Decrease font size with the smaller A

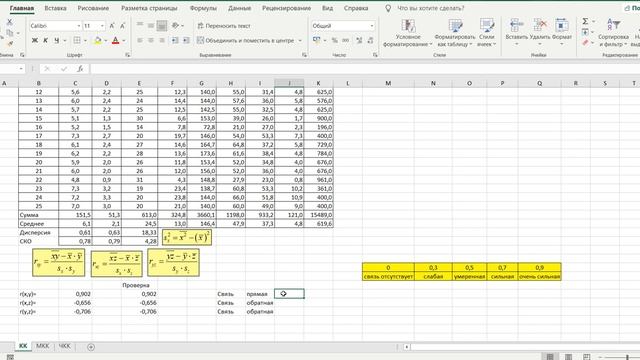coord(122,26)
